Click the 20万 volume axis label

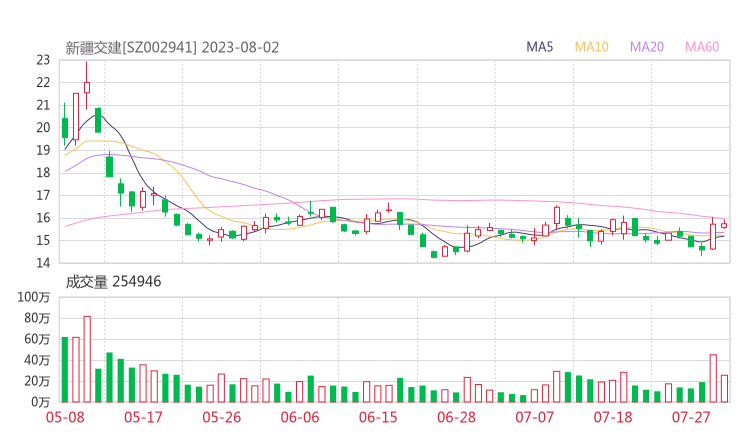click(37, 381)
